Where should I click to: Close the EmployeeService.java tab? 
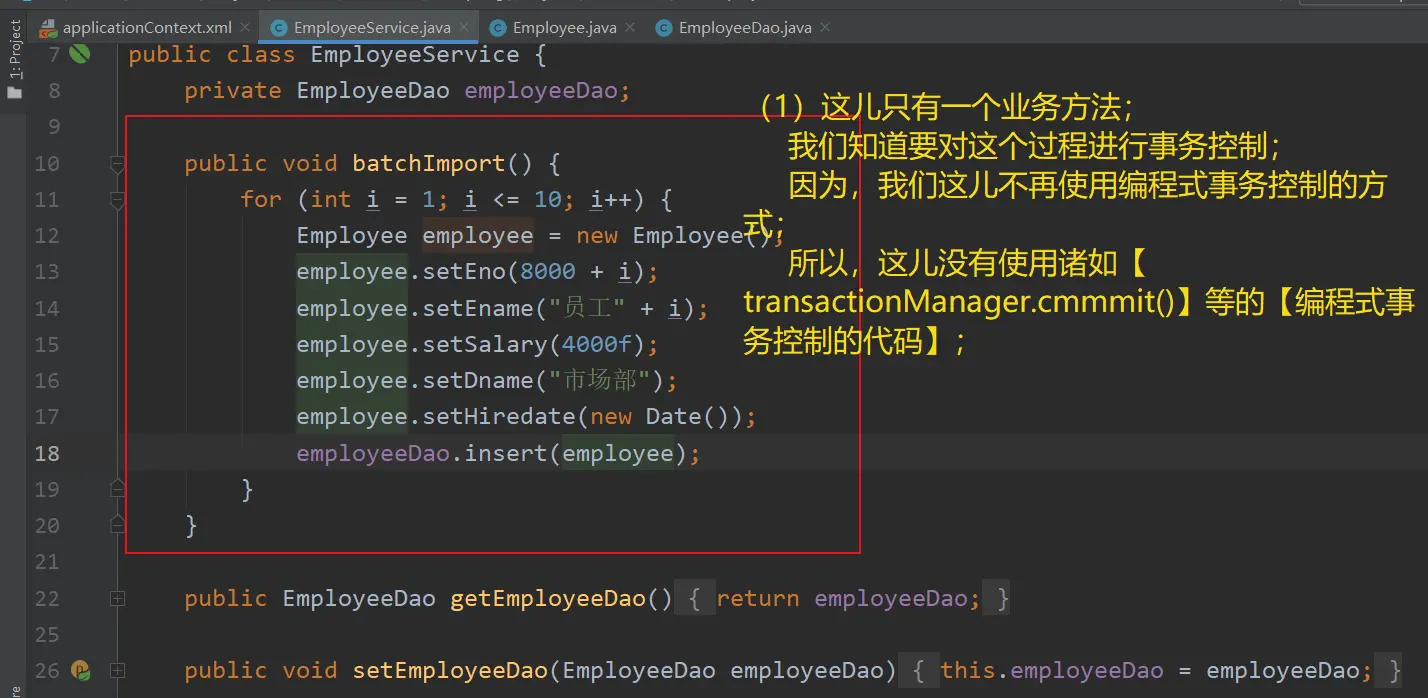tap(466, 28)
